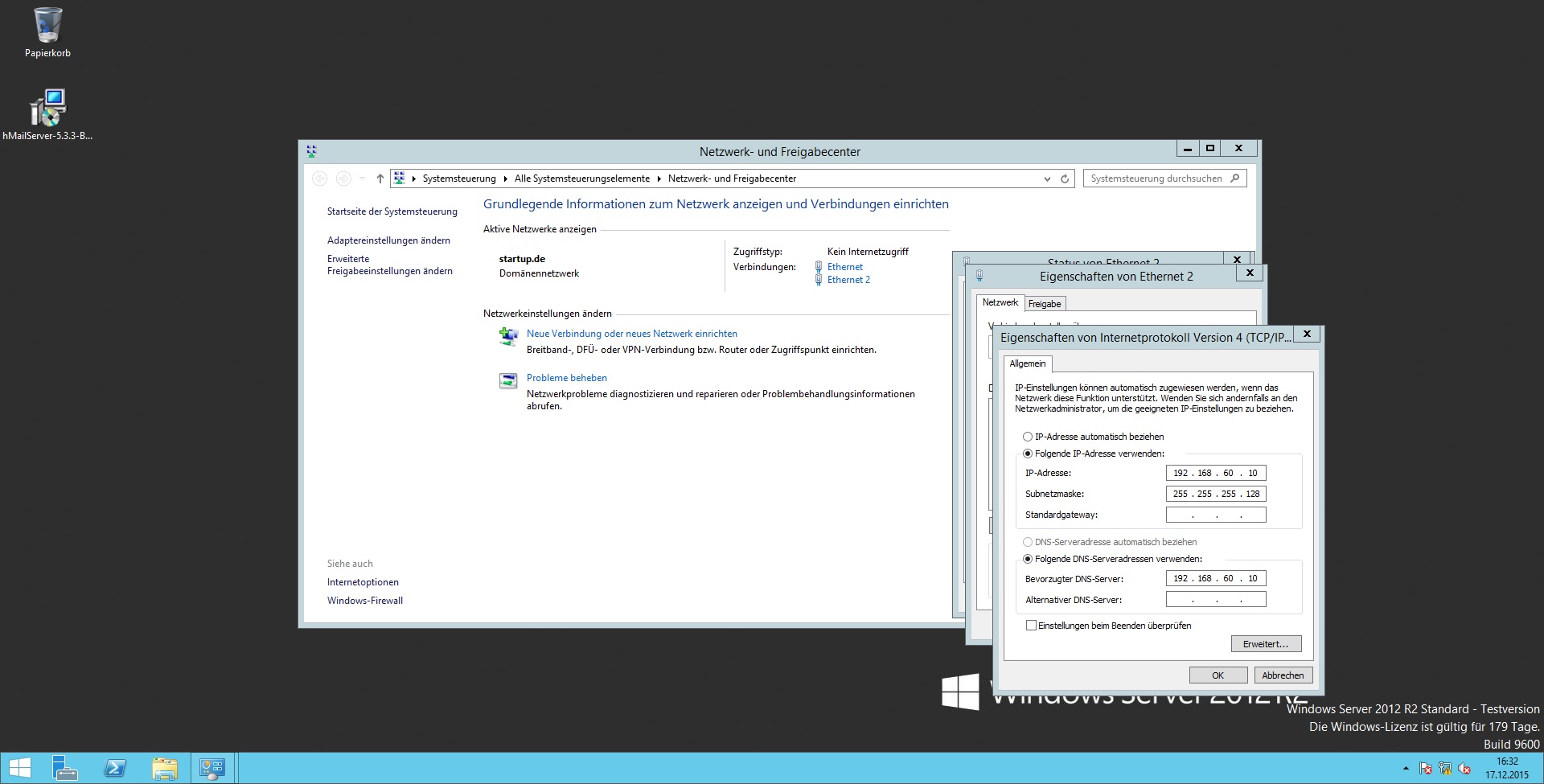Select IP-Adresse automatisch beziehen

(1092, 437)
